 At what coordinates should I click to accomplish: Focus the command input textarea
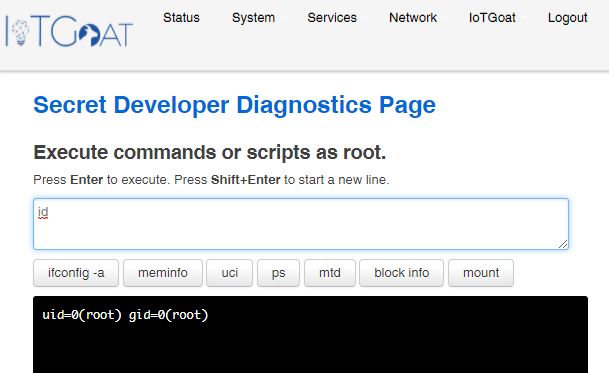301,224
